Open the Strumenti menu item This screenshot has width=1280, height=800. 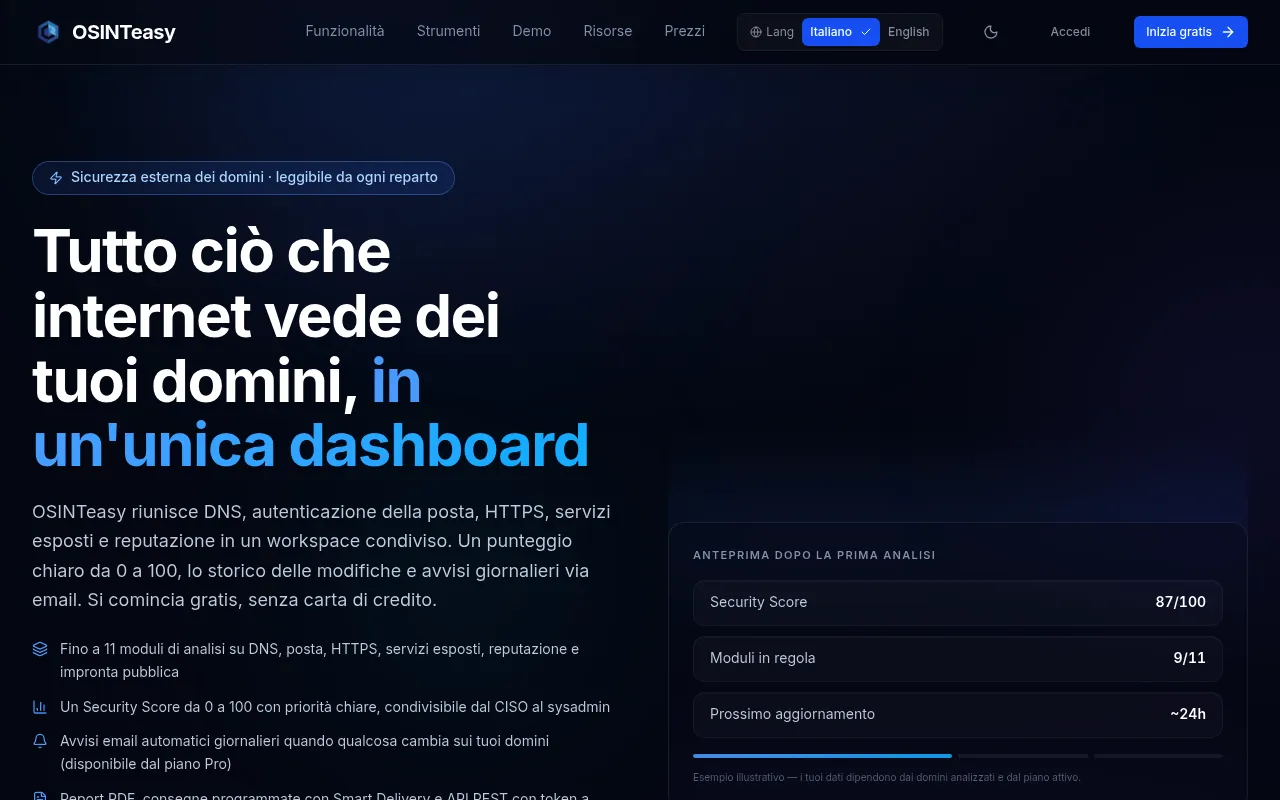448,31
